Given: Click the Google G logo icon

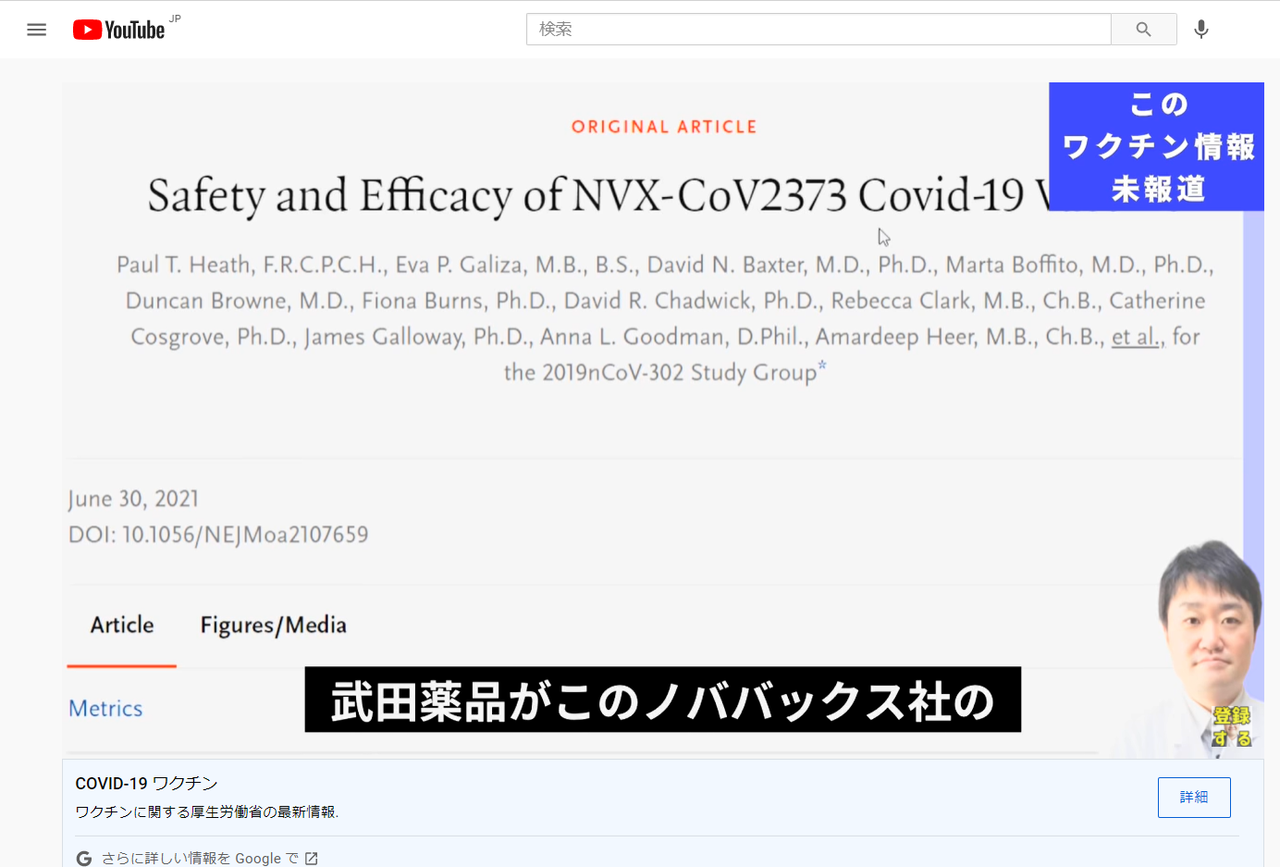Looking at the screenshot, I should click(x=84, y=858).
